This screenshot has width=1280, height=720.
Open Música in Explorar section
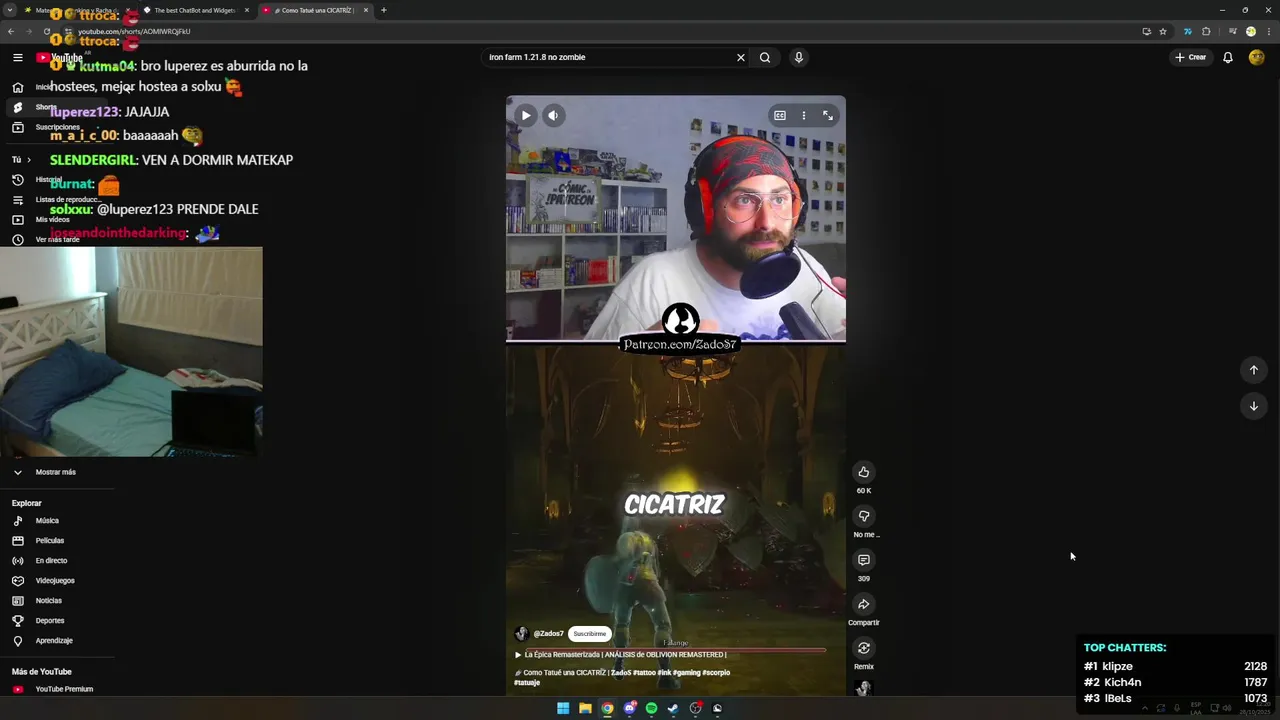coord(47,521)
